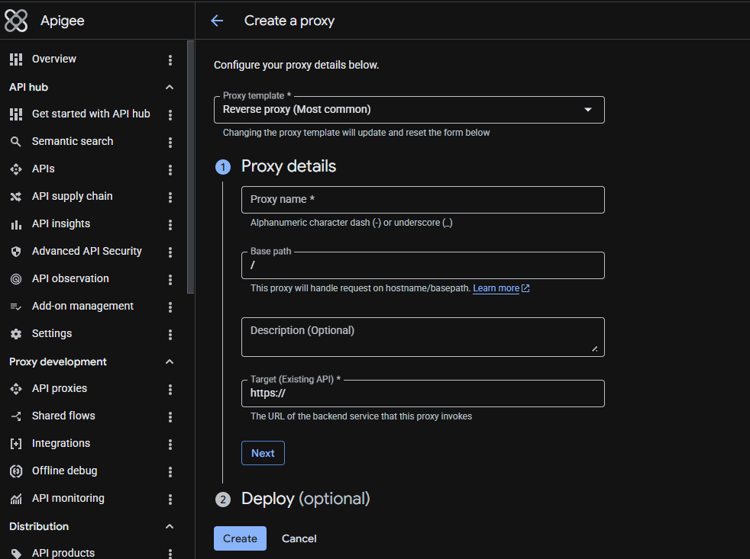Grab the Description field resize handle
This screenshot has width=750, height=559.
click(595, 349)
